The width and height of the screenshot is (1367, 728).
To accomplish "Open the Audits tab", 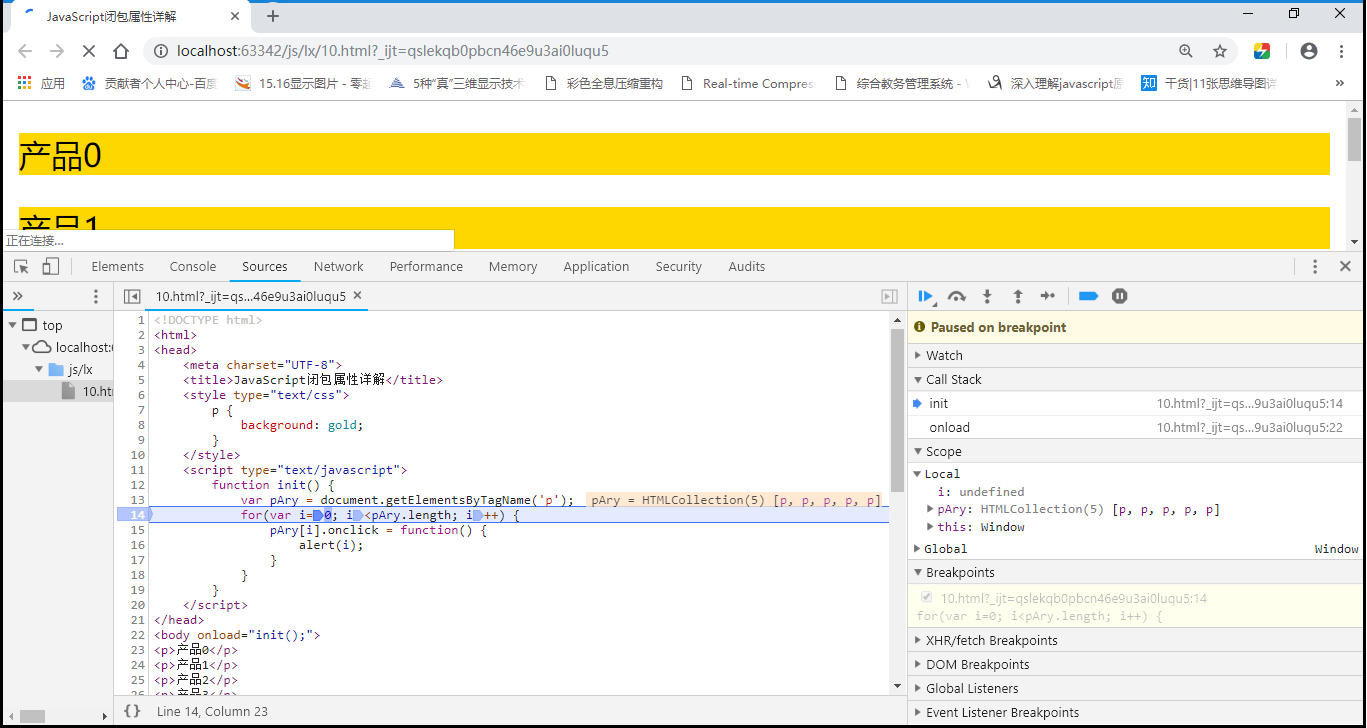I will pos(747,267).
